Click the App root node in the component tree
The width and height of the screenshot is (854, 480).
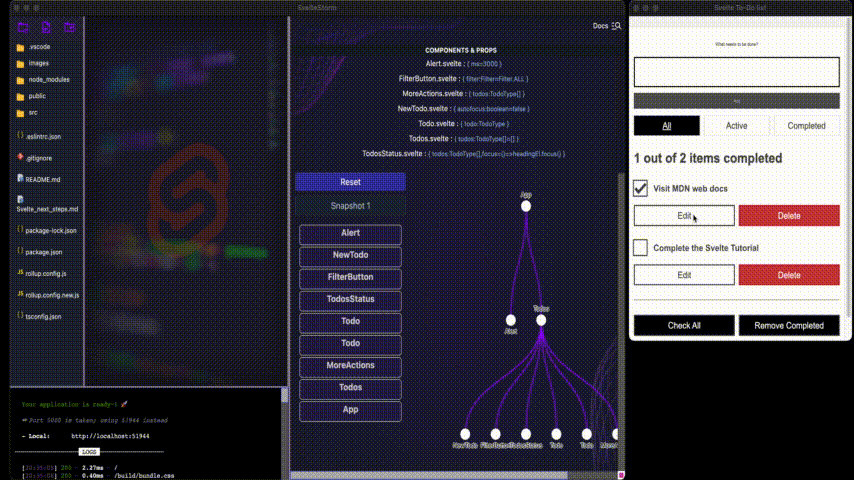526,206
